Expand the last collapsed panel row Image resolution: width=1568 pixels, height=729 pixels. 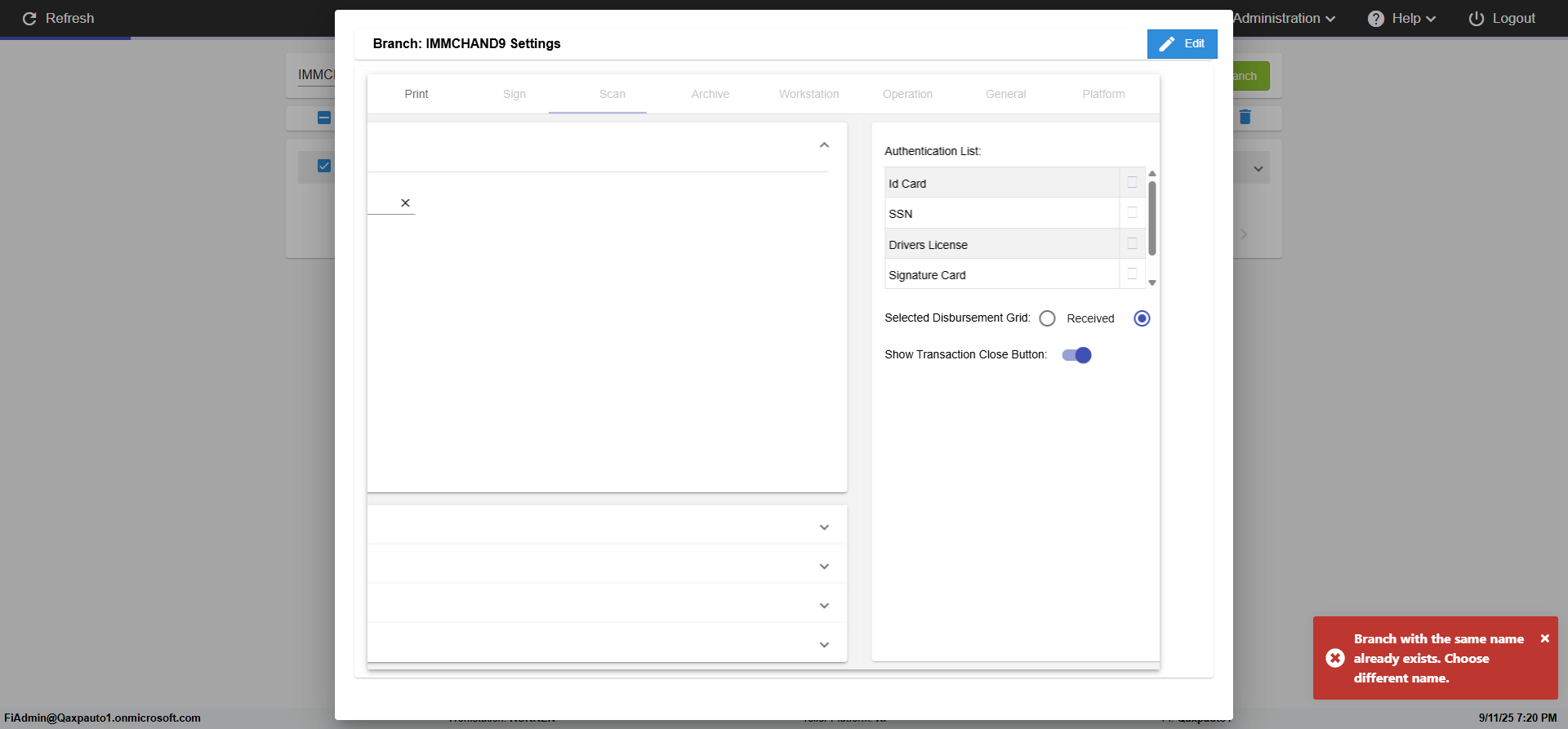pyautogui.click(x=824, y=645)
